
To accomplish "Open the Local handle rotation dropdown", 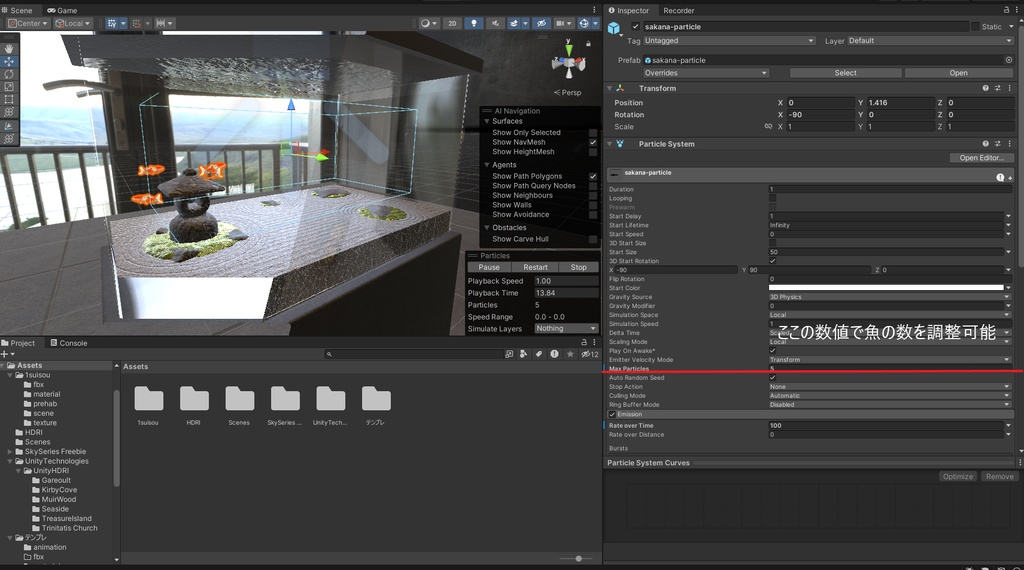I will (72, 23).
